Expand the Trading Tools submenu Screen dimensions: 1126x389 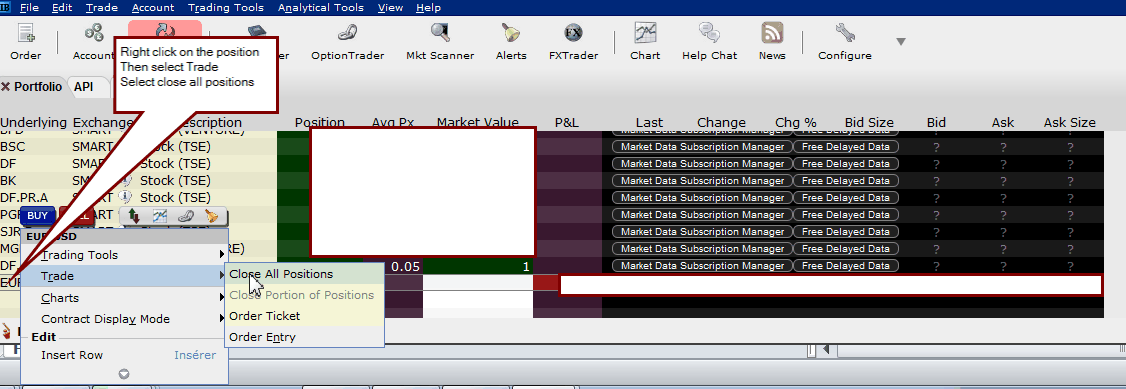(221, 255)
